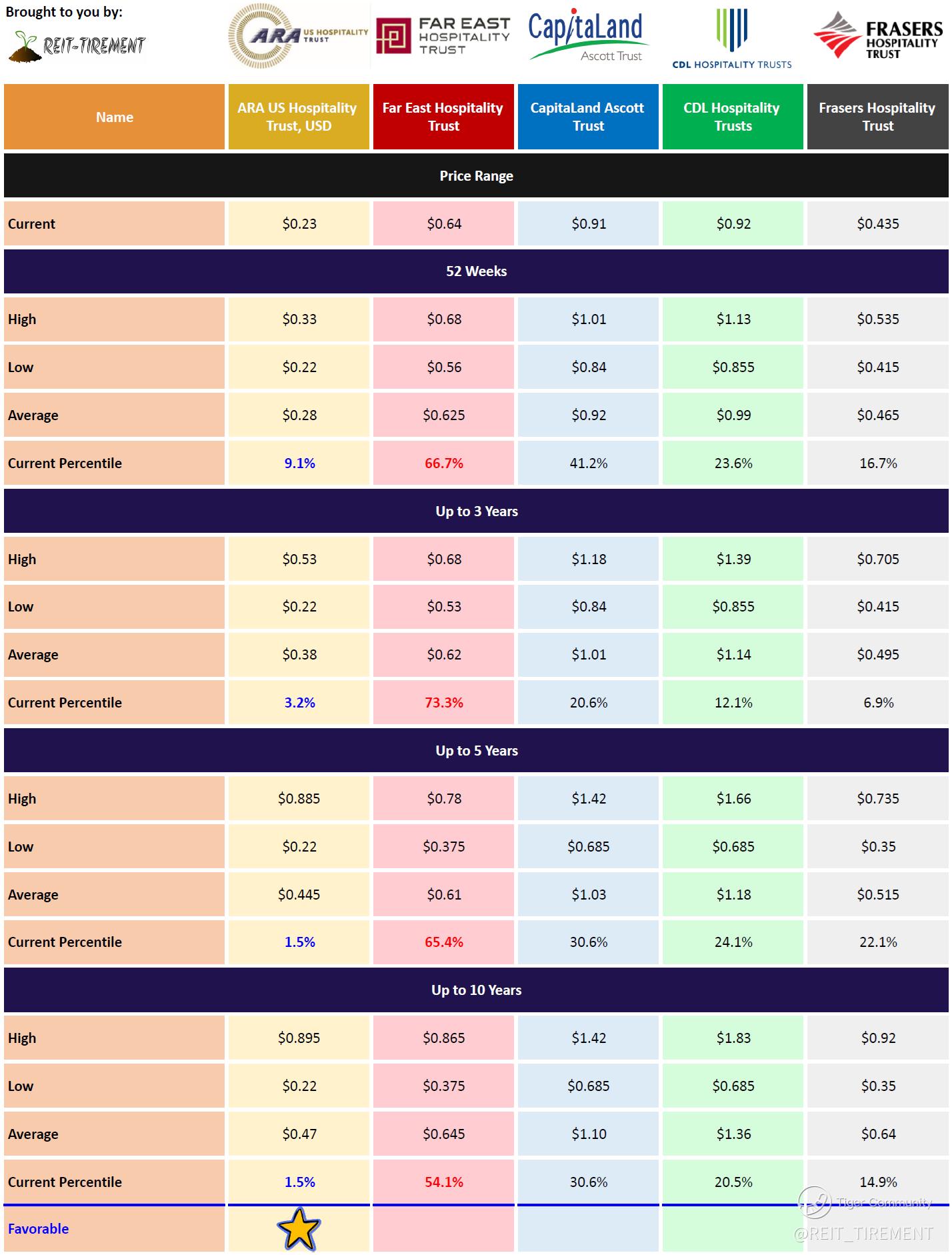The image size is (952, 1255).
Task: Click Far East's current price $0.64
Action: pyautogui.click(x=444, y=224)
